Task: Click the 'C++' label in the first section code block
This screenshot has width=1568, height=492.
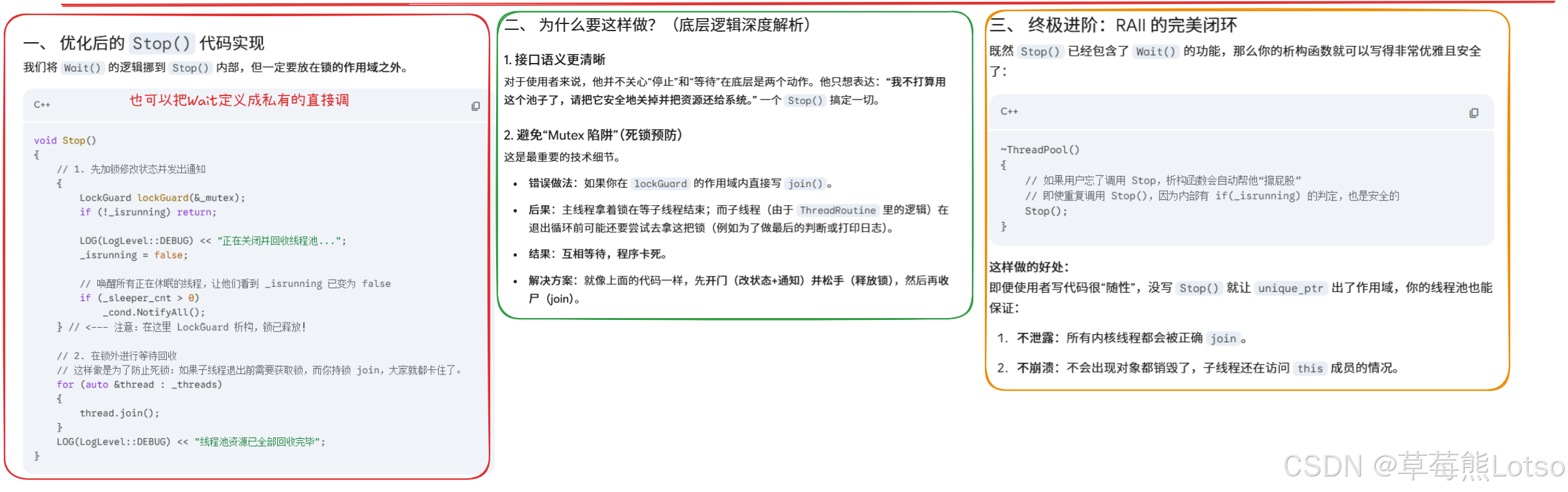Action: click(x=42, y=105)
